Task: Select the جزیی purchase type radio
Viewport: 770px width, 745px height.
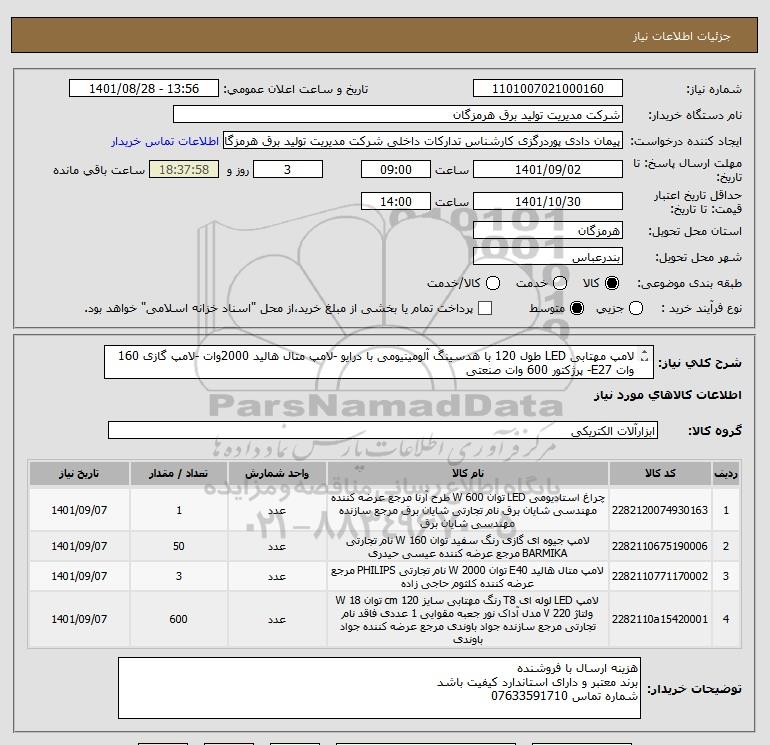Action: click(636, 308)
